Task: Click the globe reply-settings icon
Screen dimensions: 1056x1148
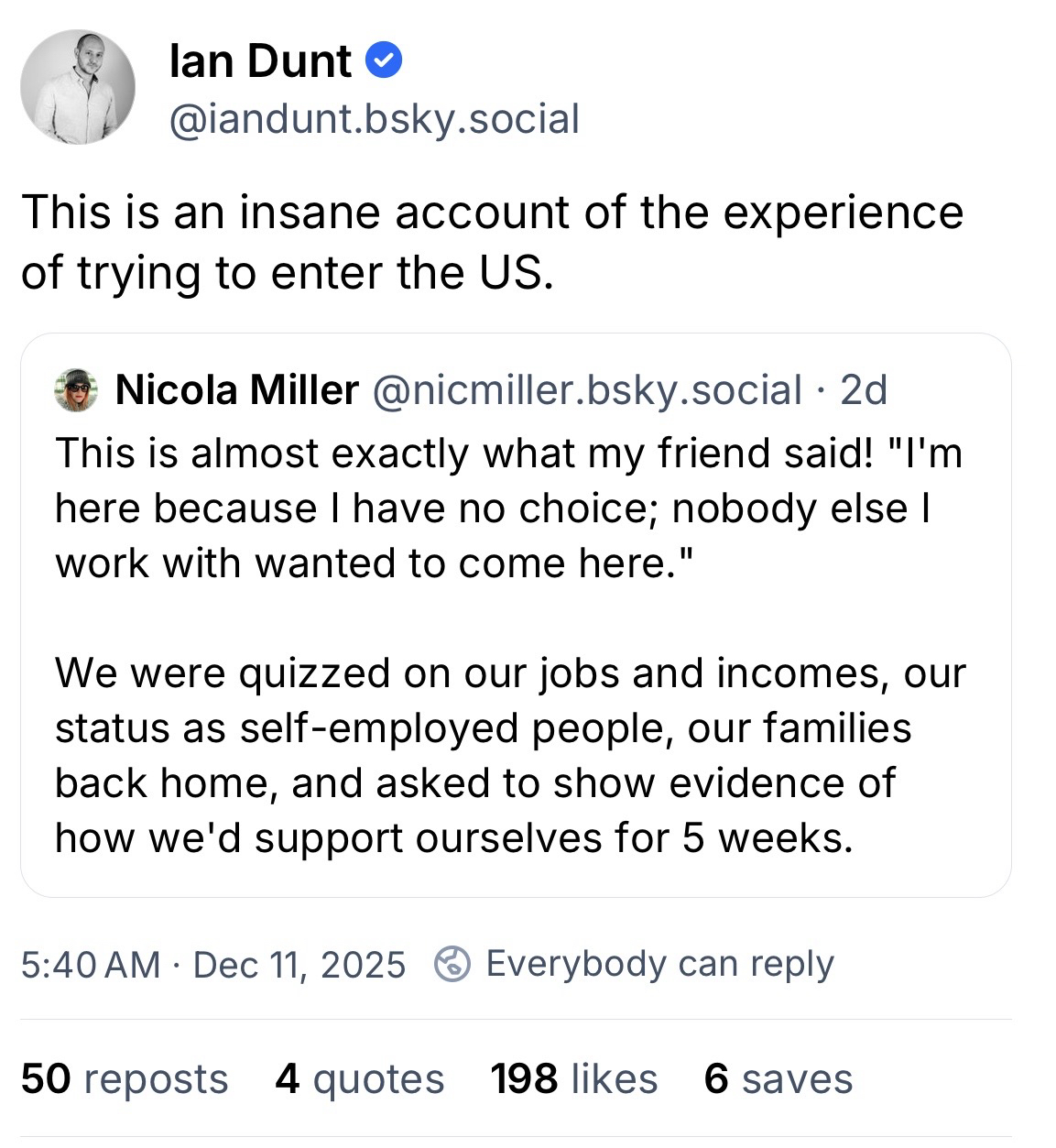Action: coord(452,964)
